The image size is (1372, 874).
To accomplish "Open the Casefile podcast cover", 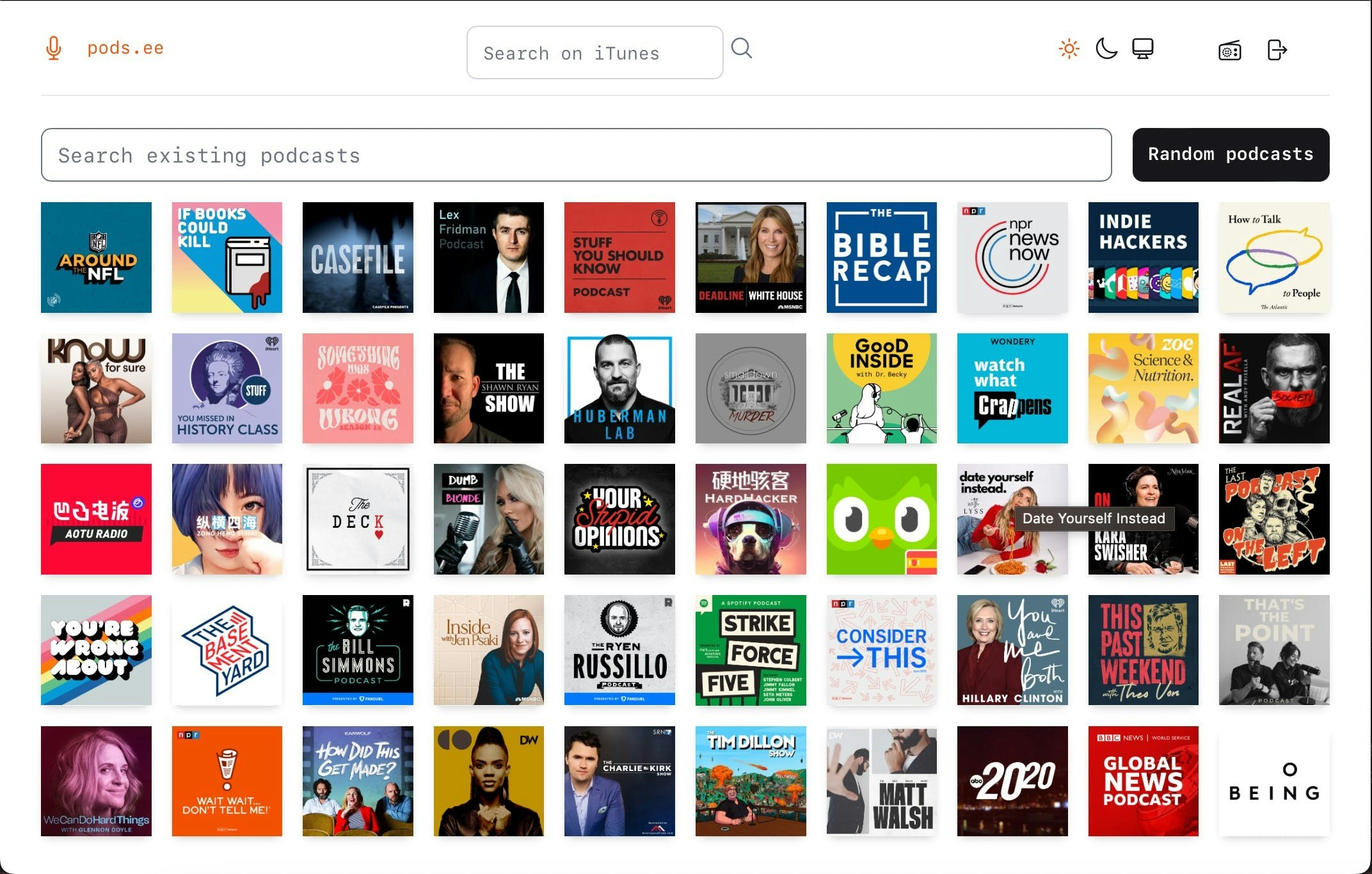I will (x=358, y=258).
